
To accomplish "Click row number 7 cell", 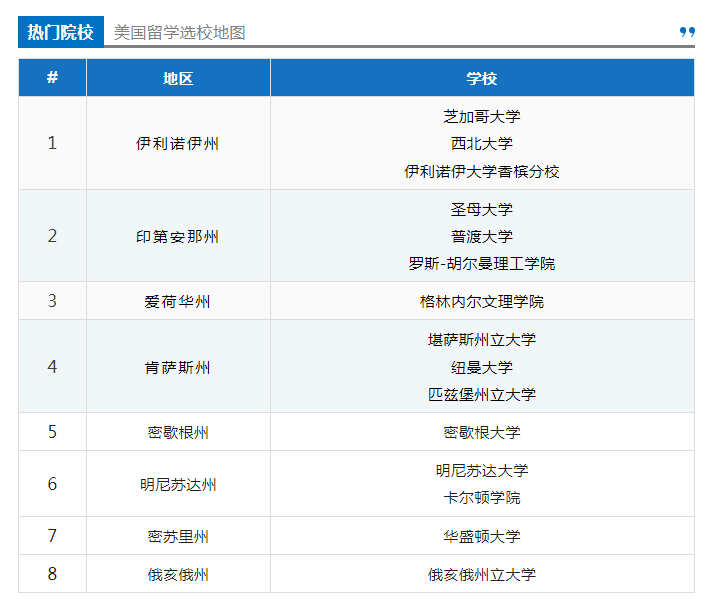I will point(52,536).
